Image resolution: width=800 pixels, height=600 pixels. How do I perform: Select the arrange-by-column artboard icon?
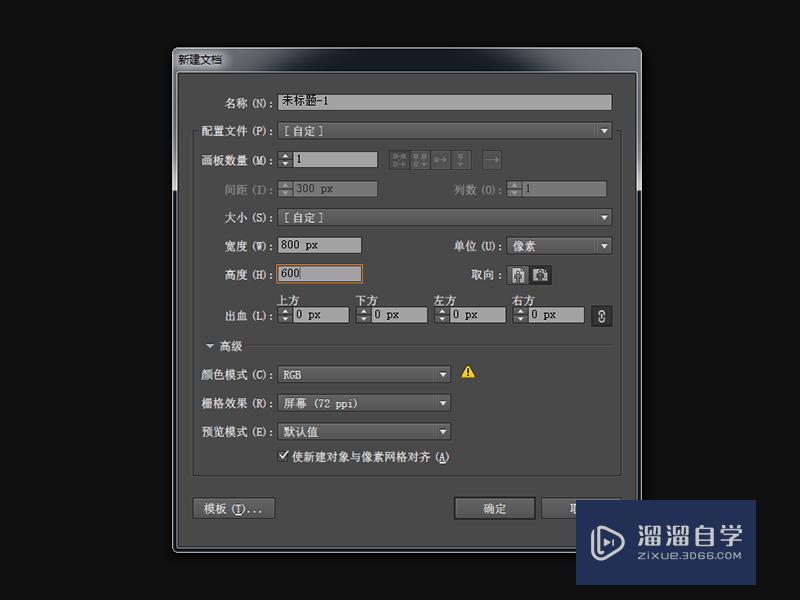click(459, 159)
